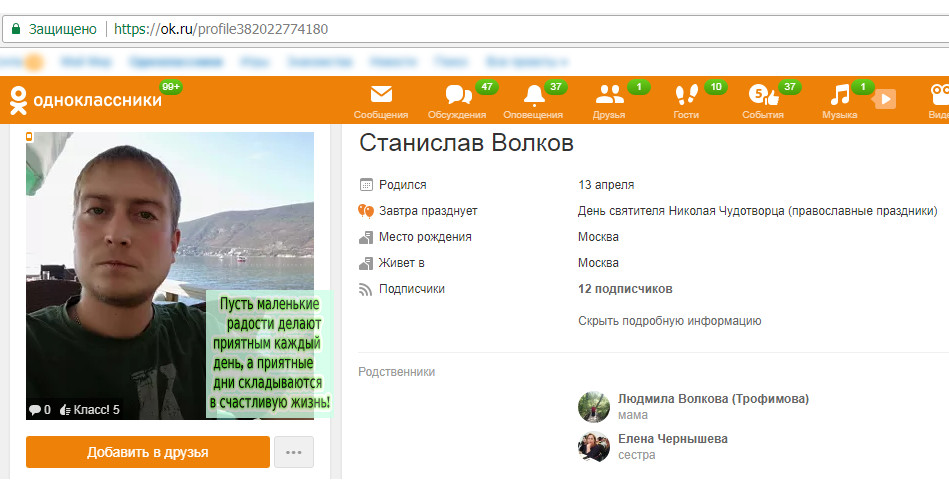Open Гости footprints icon
Image resolution: width=949 pixels, height=496 pixels.
tap(686, 95)
